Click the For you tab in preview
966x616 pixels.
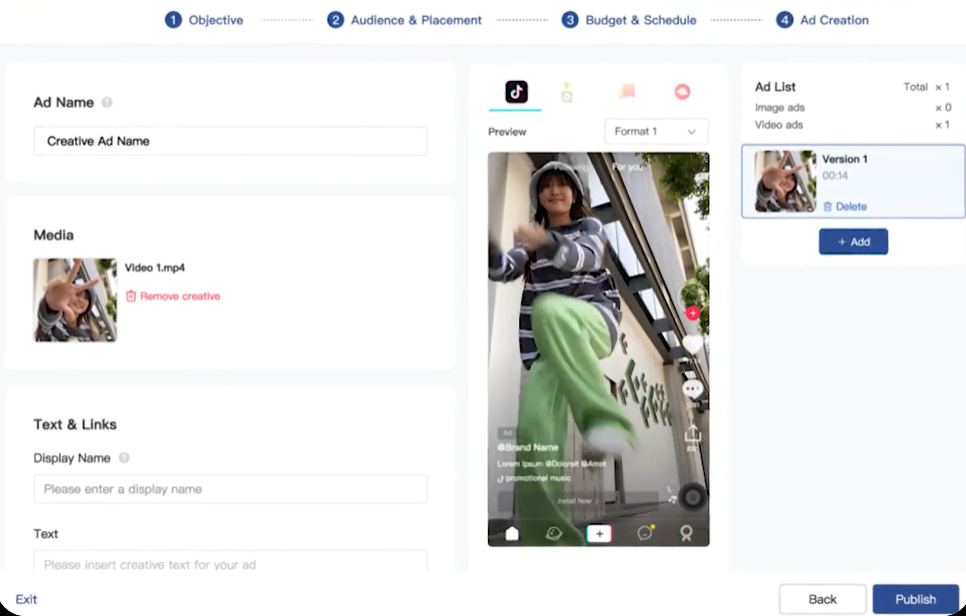[x=627, y=167]
